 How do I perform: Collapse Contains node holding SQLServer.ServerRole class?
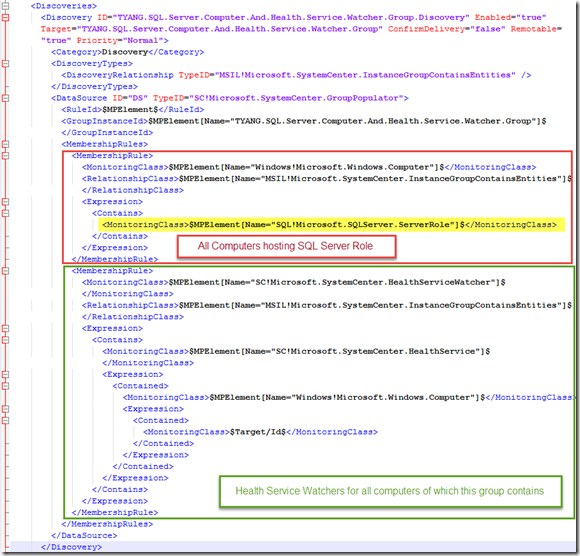5,213
